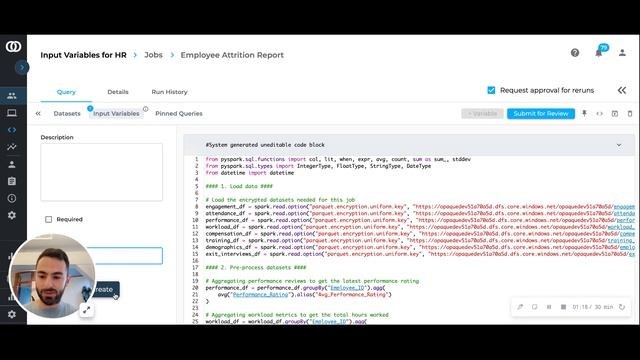The width and height of the screenshot is (640, 360).
Task: Stop the recording
Action: (563, 307)
